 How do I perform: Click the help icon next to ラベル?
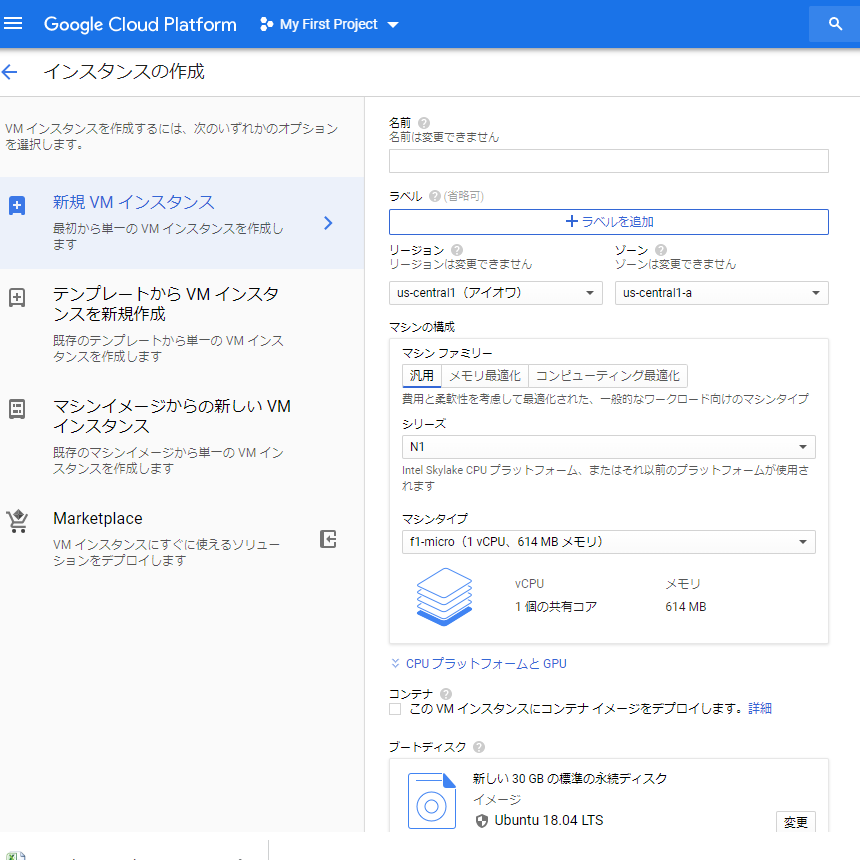pyautogui.click(x=435, y=196)
